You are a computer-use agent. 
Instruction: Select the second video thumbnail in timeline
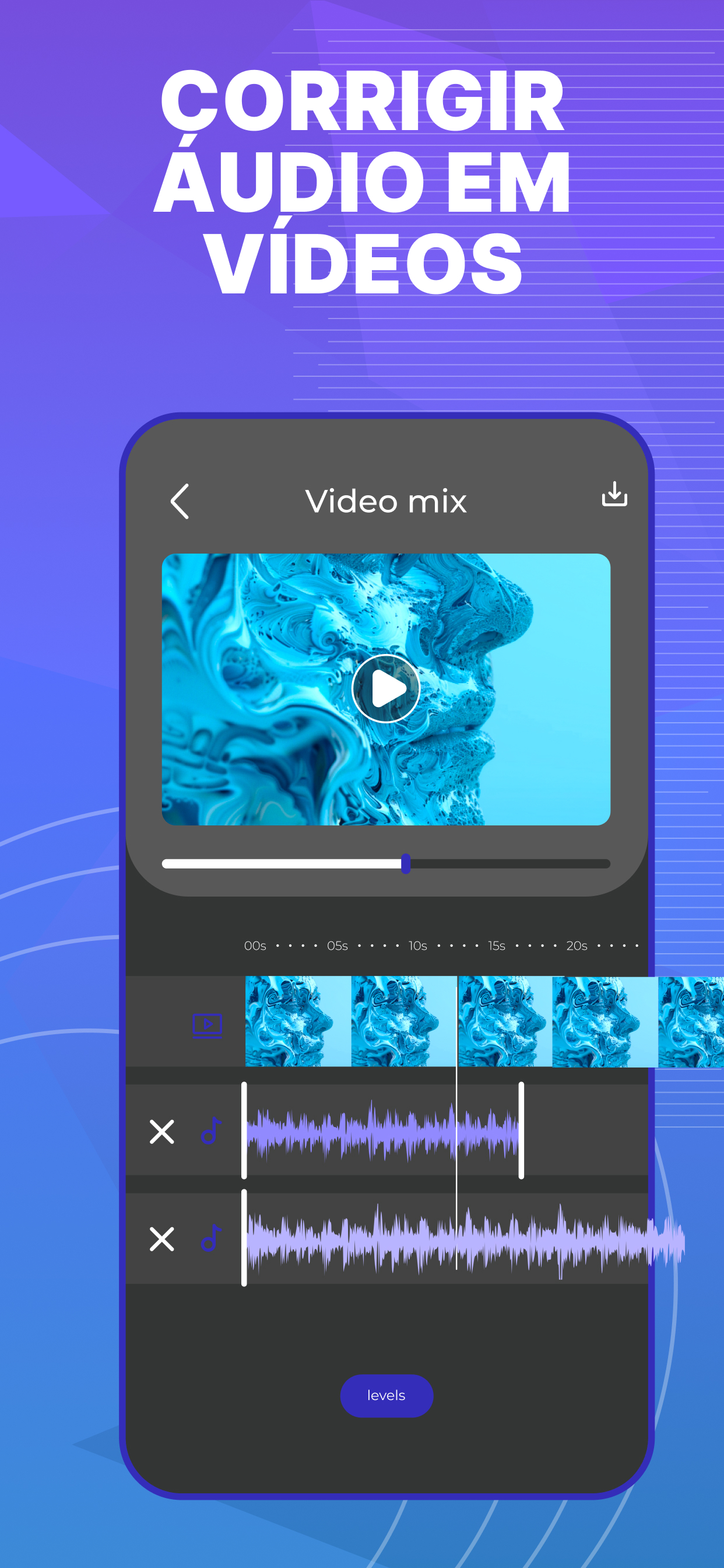click(404, 1021)
